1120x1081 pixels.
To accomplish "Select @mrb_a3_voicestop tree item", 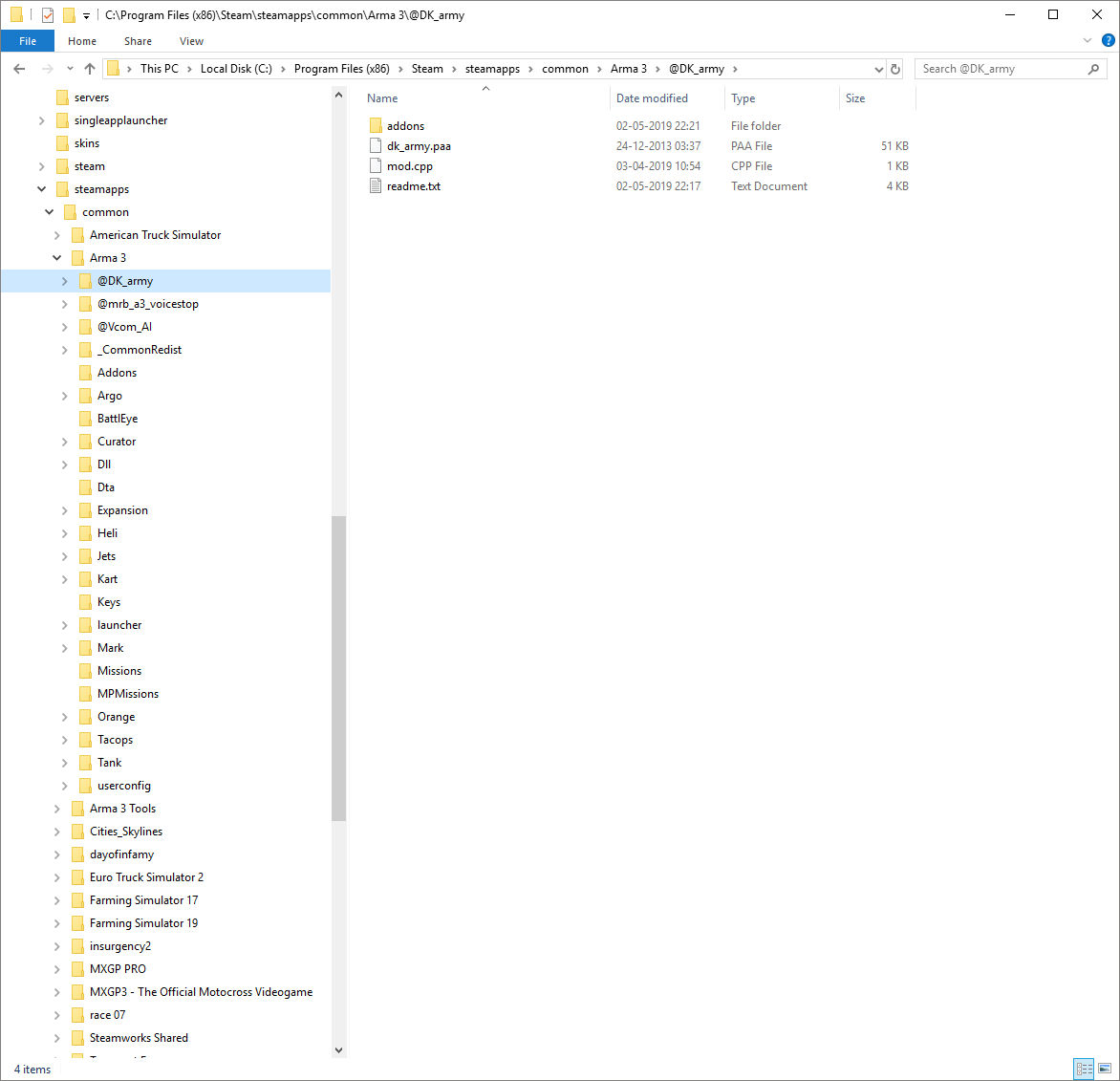I will coord(148,304).
